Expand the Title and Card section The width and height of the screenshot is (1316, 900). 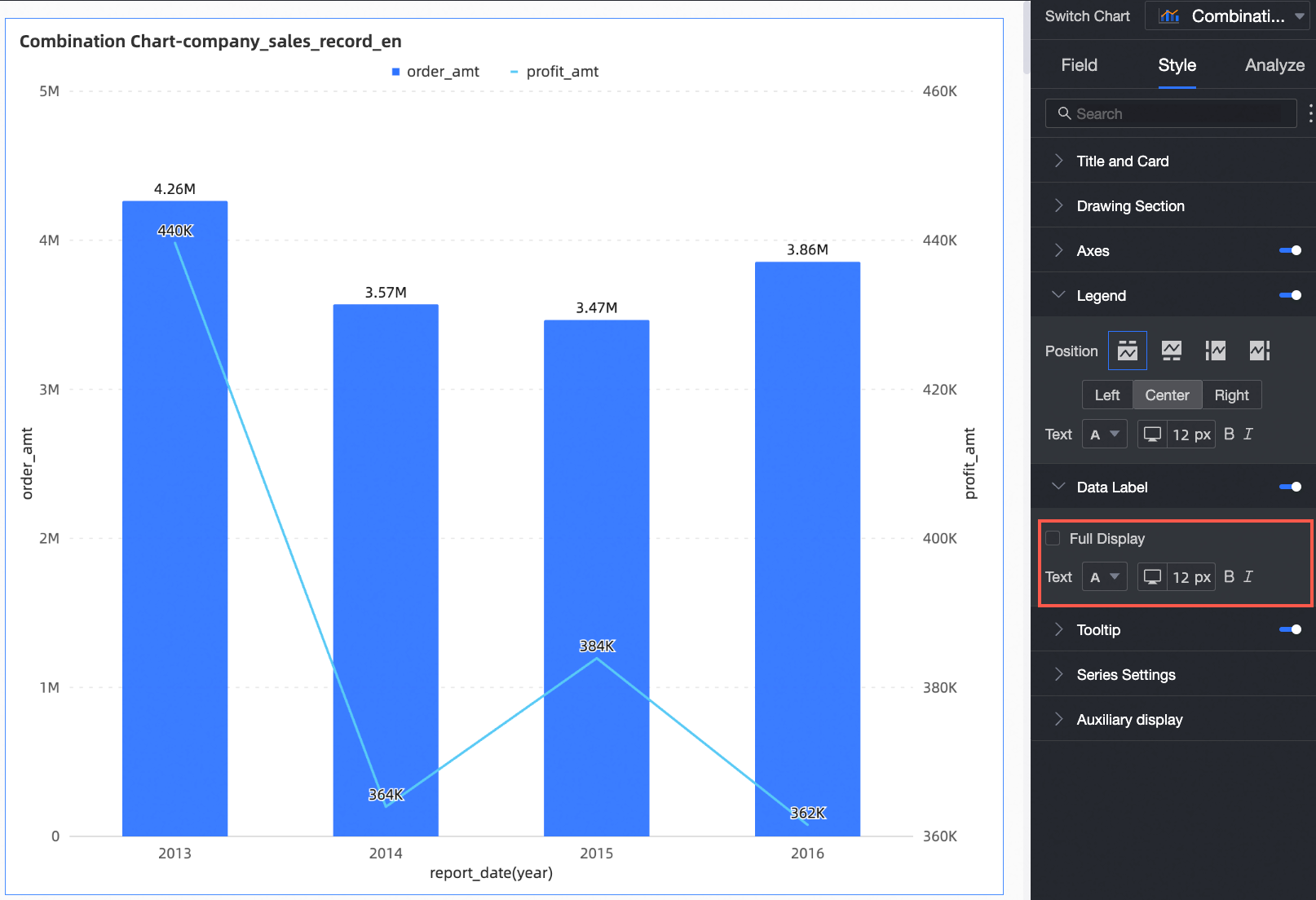click(x=1173, y=161)
